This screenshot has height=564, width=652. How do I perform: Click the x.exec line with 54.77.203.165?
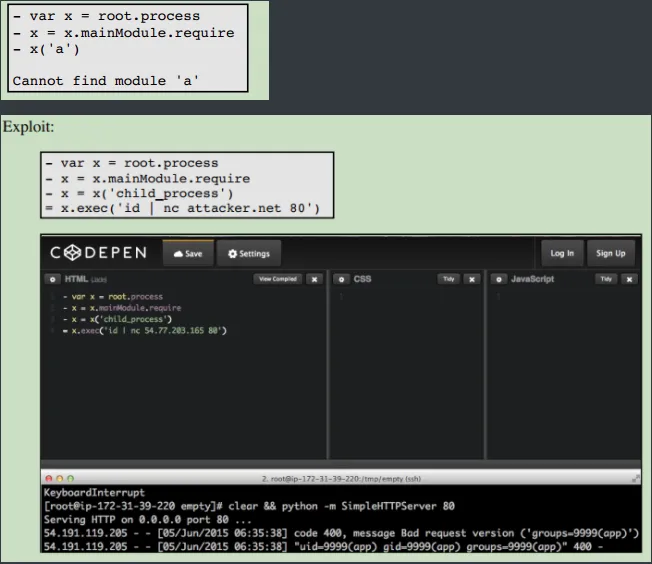[144, 330]
